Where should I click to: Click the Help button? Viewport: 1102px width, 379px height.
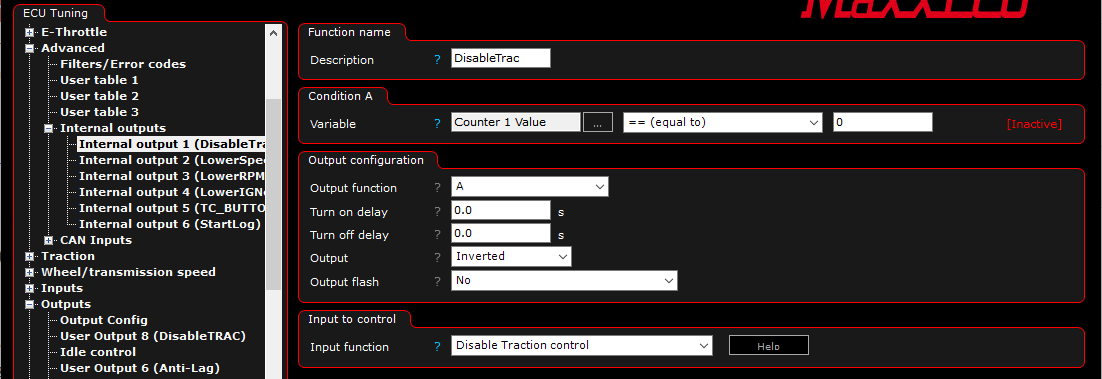[x=769, y=345]
